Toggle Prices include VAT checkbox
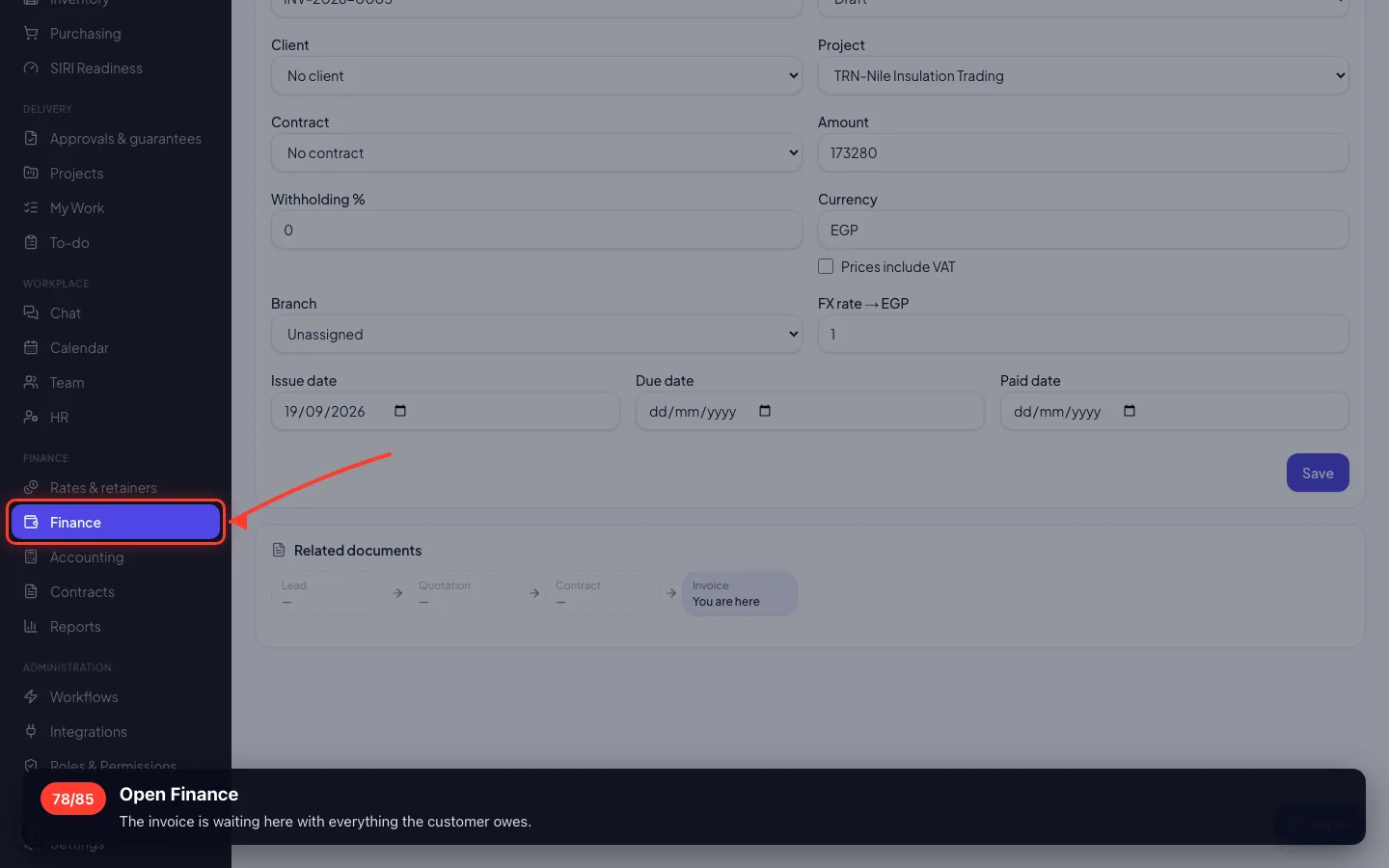The image size is (1389, 868). [x=826, y=266]
